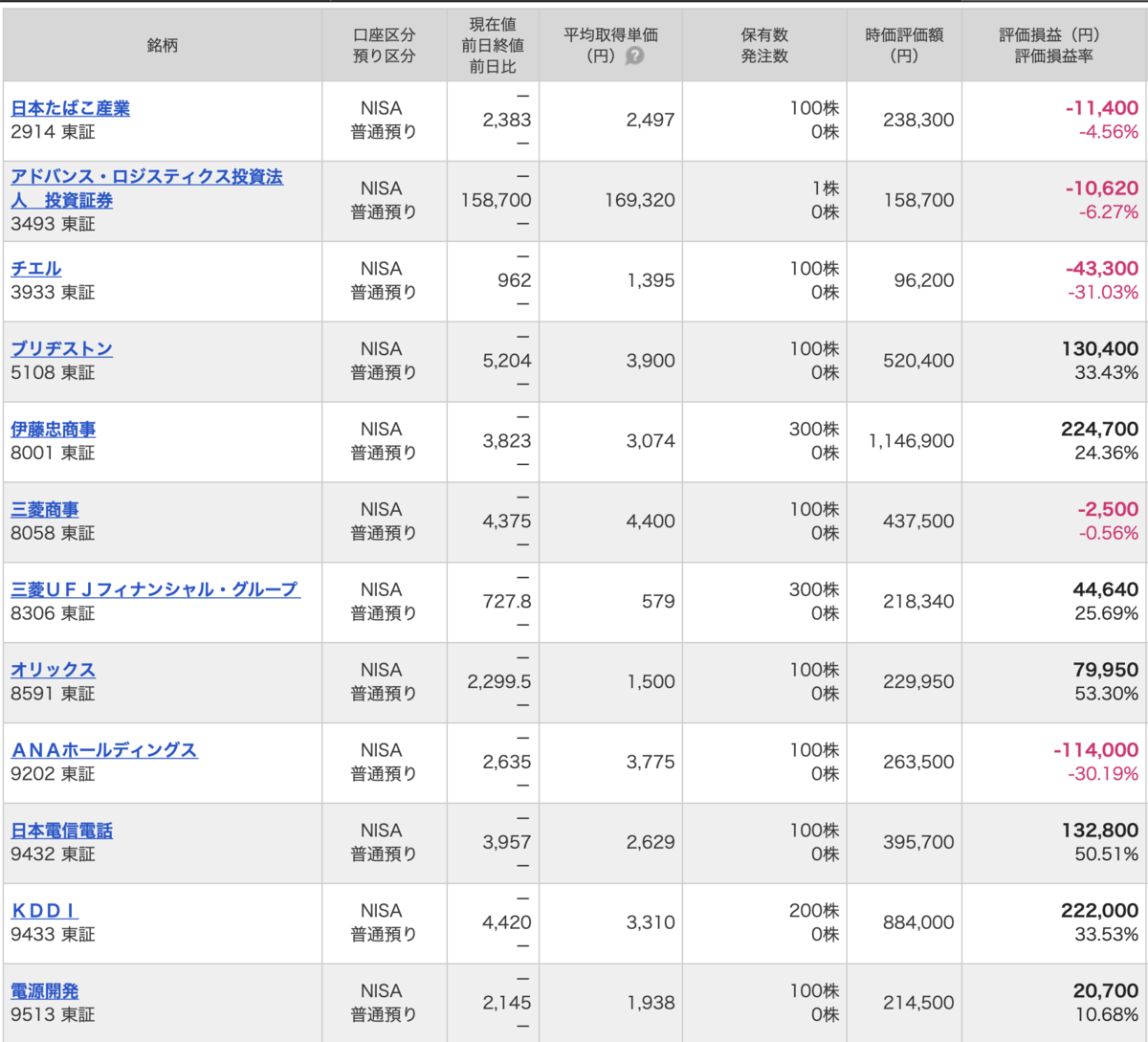1148x1042 pixels.
Task: Open the 伊藤忠商事 stock link
Action: coord(53,430)
